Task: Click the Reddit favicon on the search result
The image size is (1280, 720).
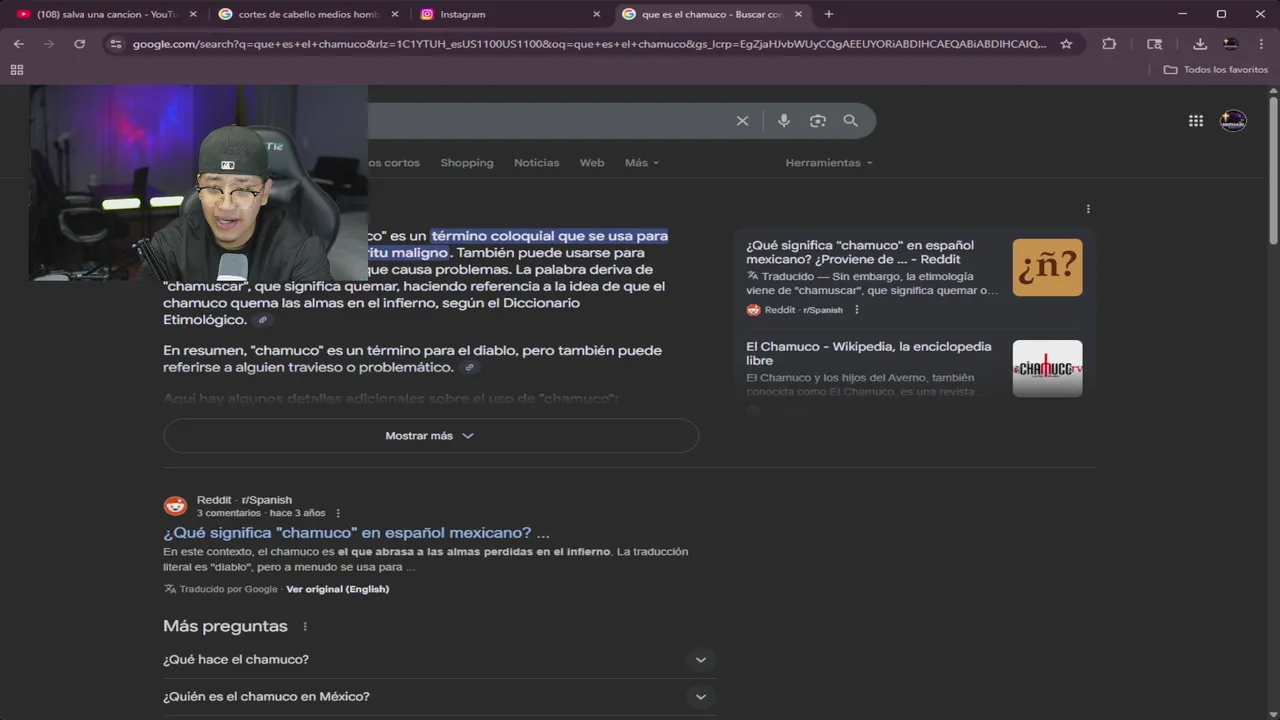Action: 175,506
